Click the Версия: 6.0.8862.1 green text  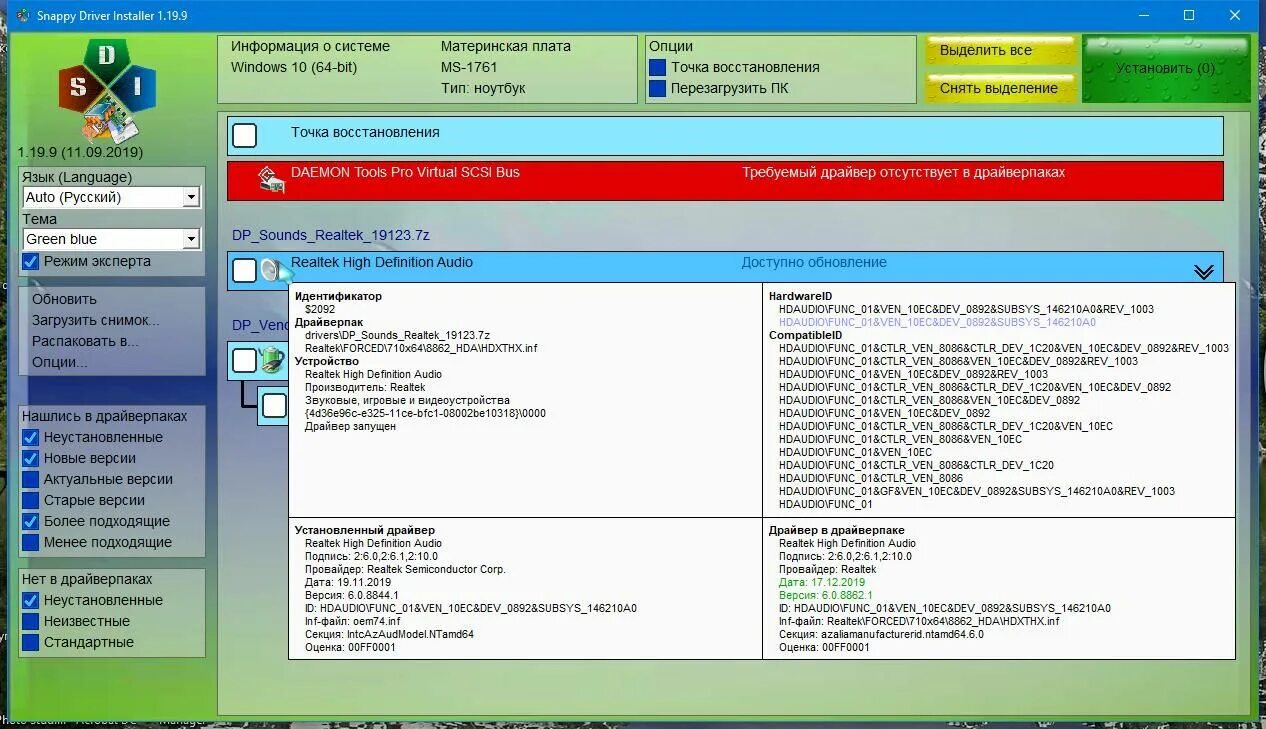point(826,595)
